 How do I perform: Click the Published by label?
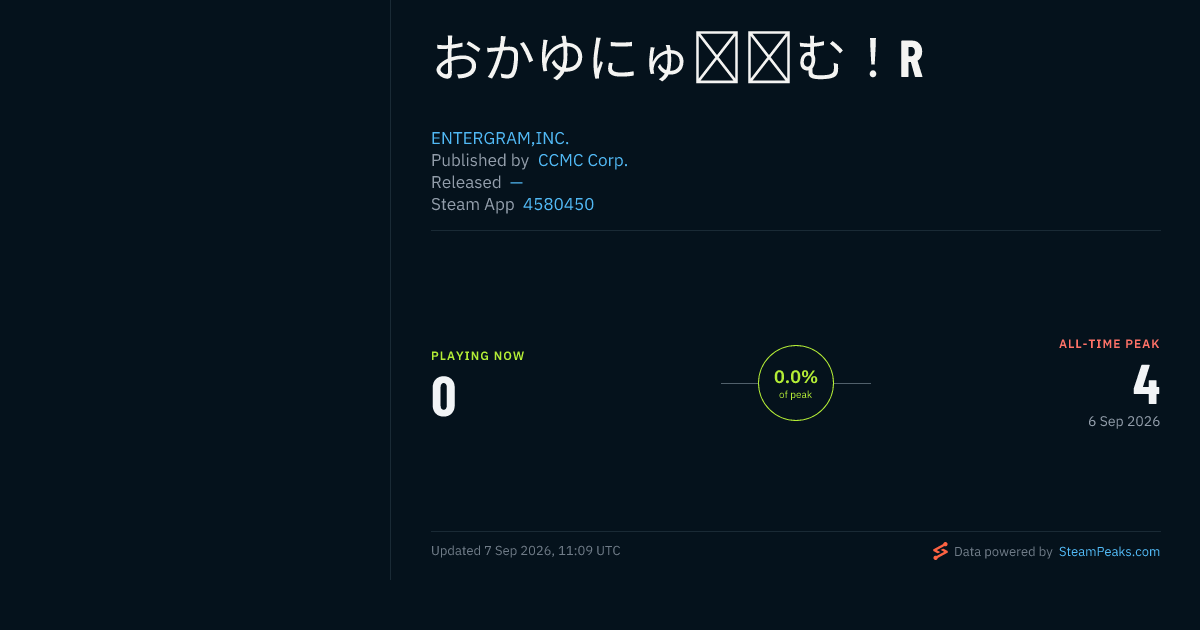pos(480,160)
